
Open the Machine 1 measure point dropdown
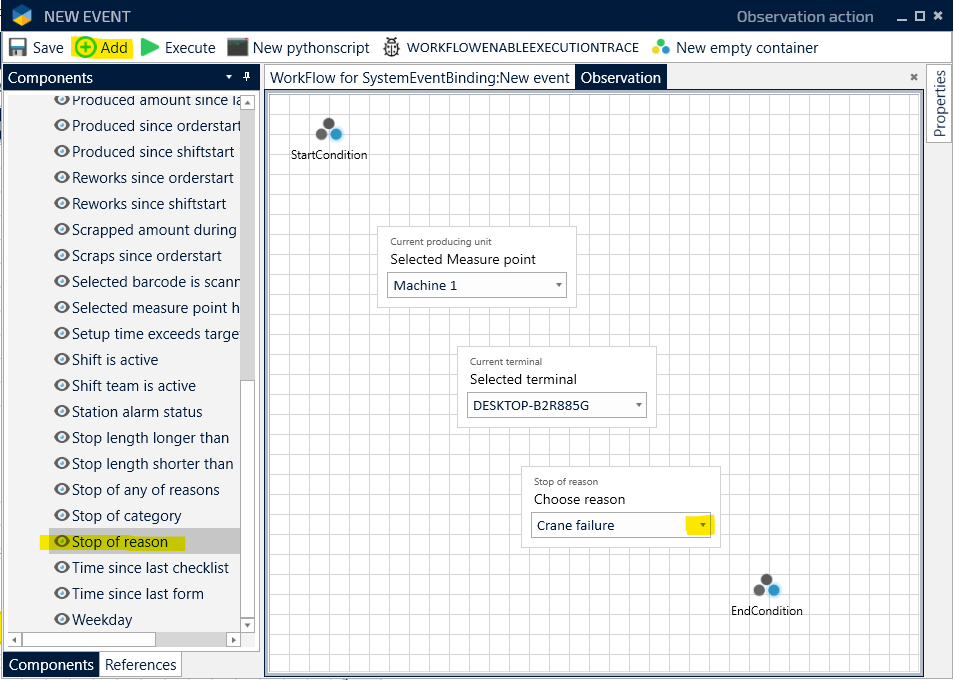[558, 286]
